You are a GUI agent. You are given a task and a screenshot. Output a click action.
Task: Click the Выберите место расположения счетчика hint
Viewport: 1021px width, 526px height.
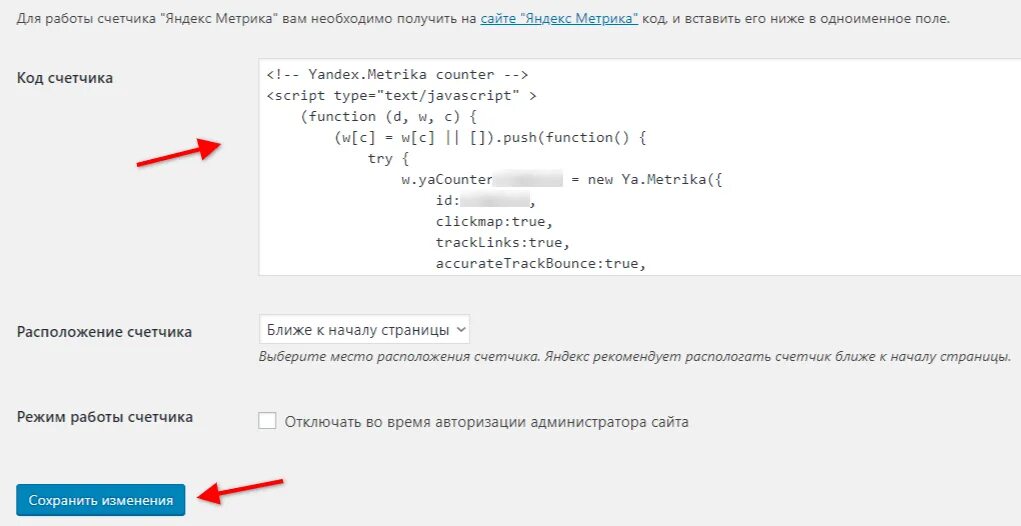pyautogui.click(x=635, y=357)
